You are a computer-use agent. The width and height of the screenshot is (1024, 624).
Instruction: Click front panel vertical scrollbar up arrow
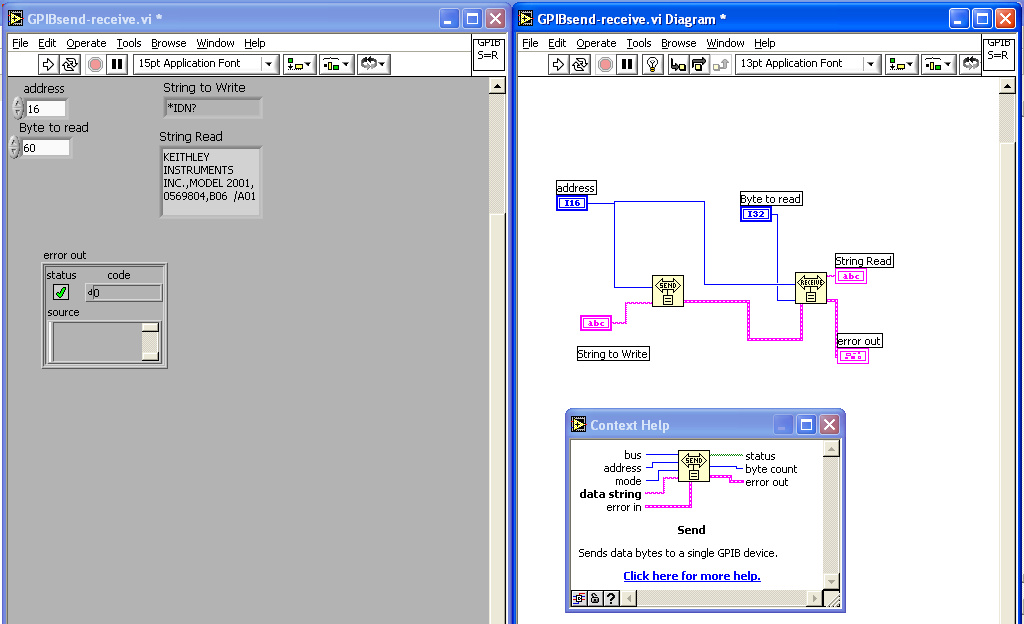pyautogui.click(x=497, y=86)
